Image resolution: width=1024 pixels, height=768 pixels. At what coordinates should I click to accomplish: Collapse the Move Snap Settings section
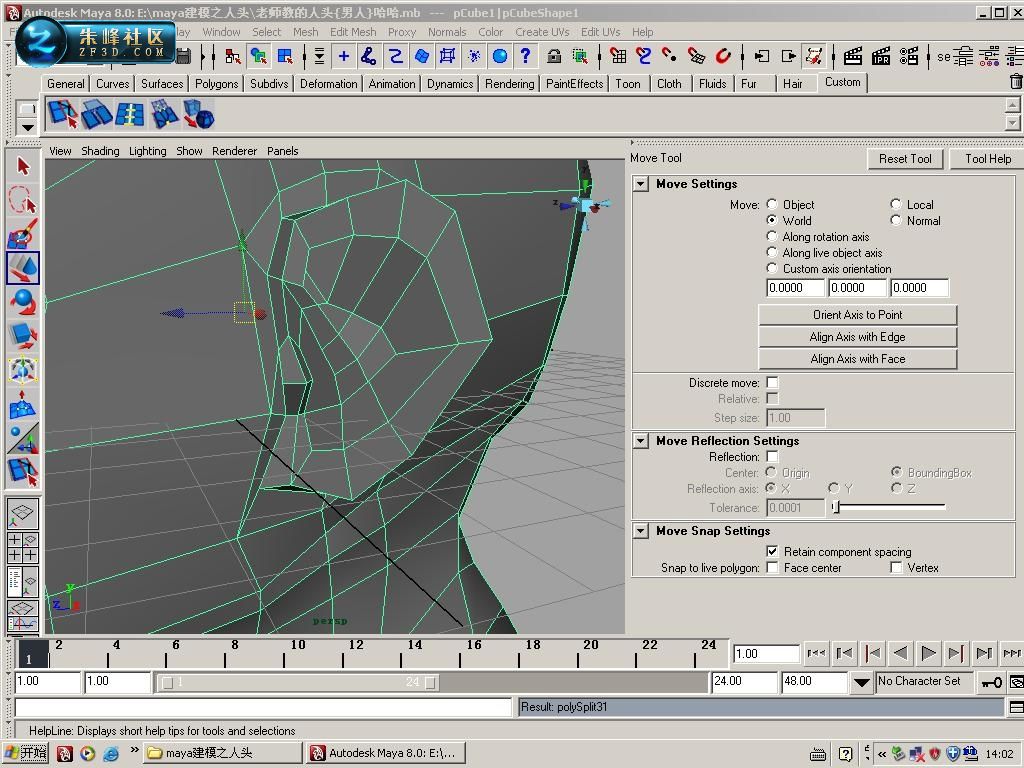click(x=641, y=531)
